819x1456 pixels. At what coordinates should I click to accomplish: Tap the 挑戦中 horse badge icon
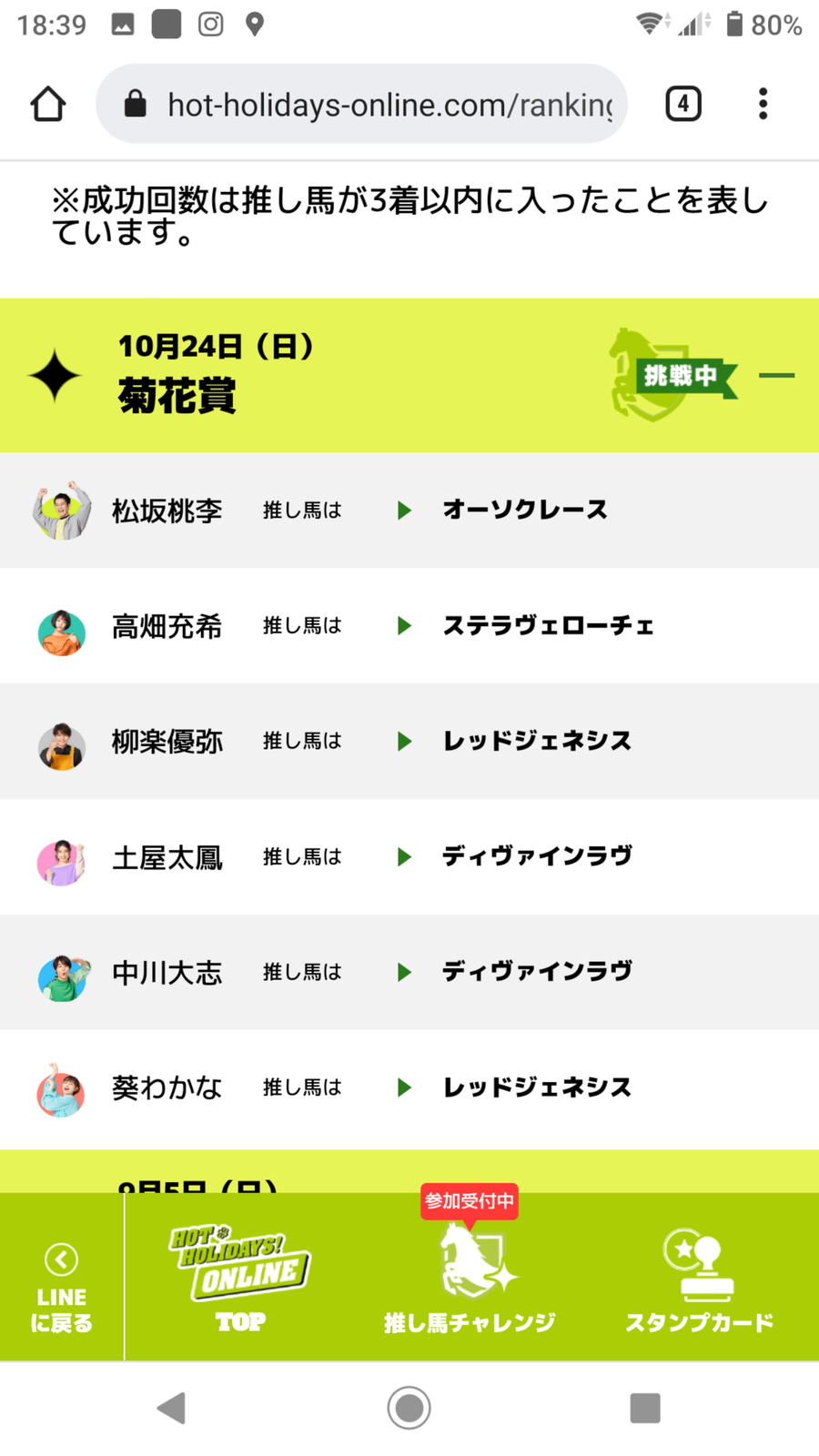(x=672, y=375)
